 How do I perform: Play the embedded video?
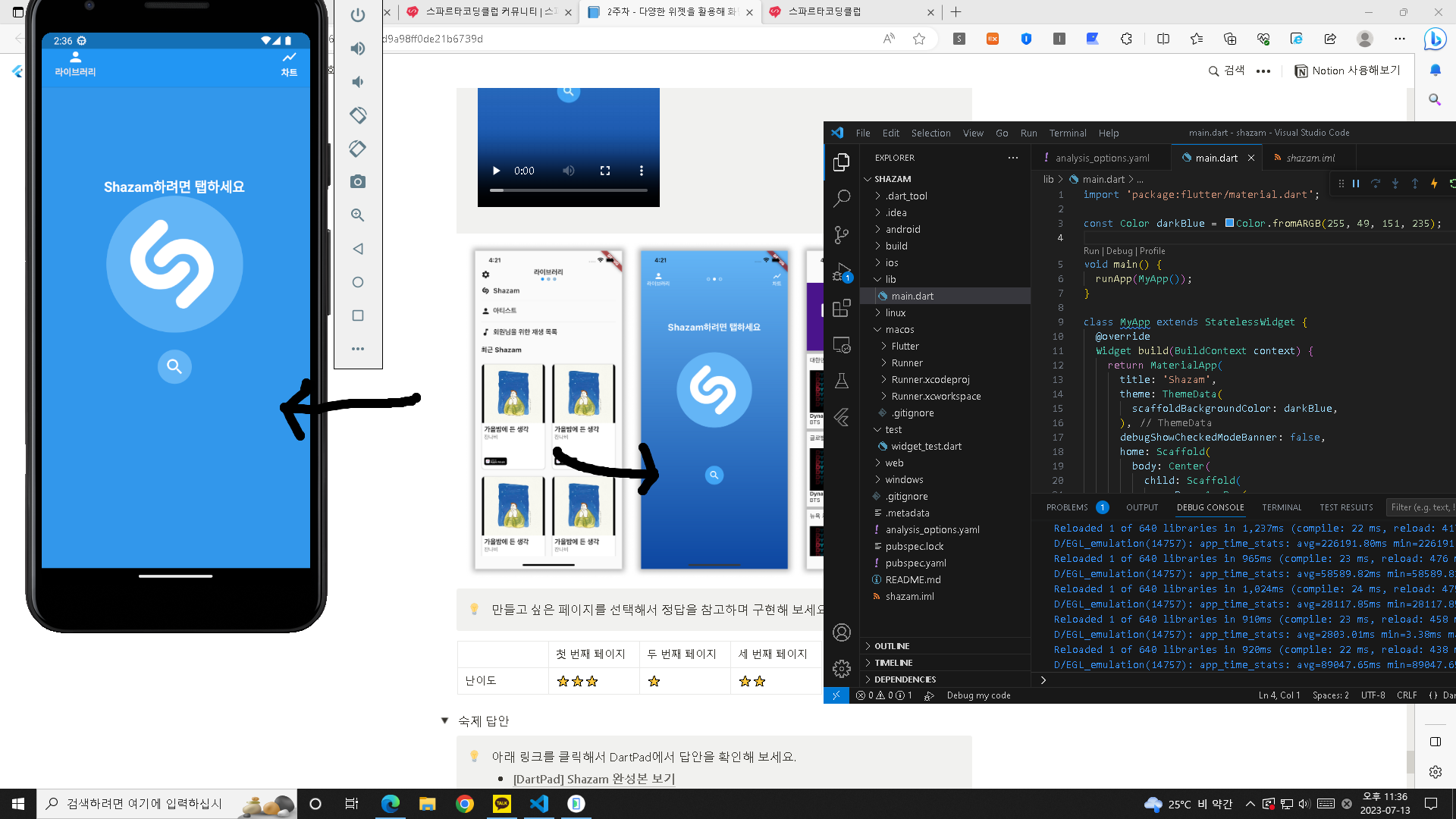pos(496,171)
